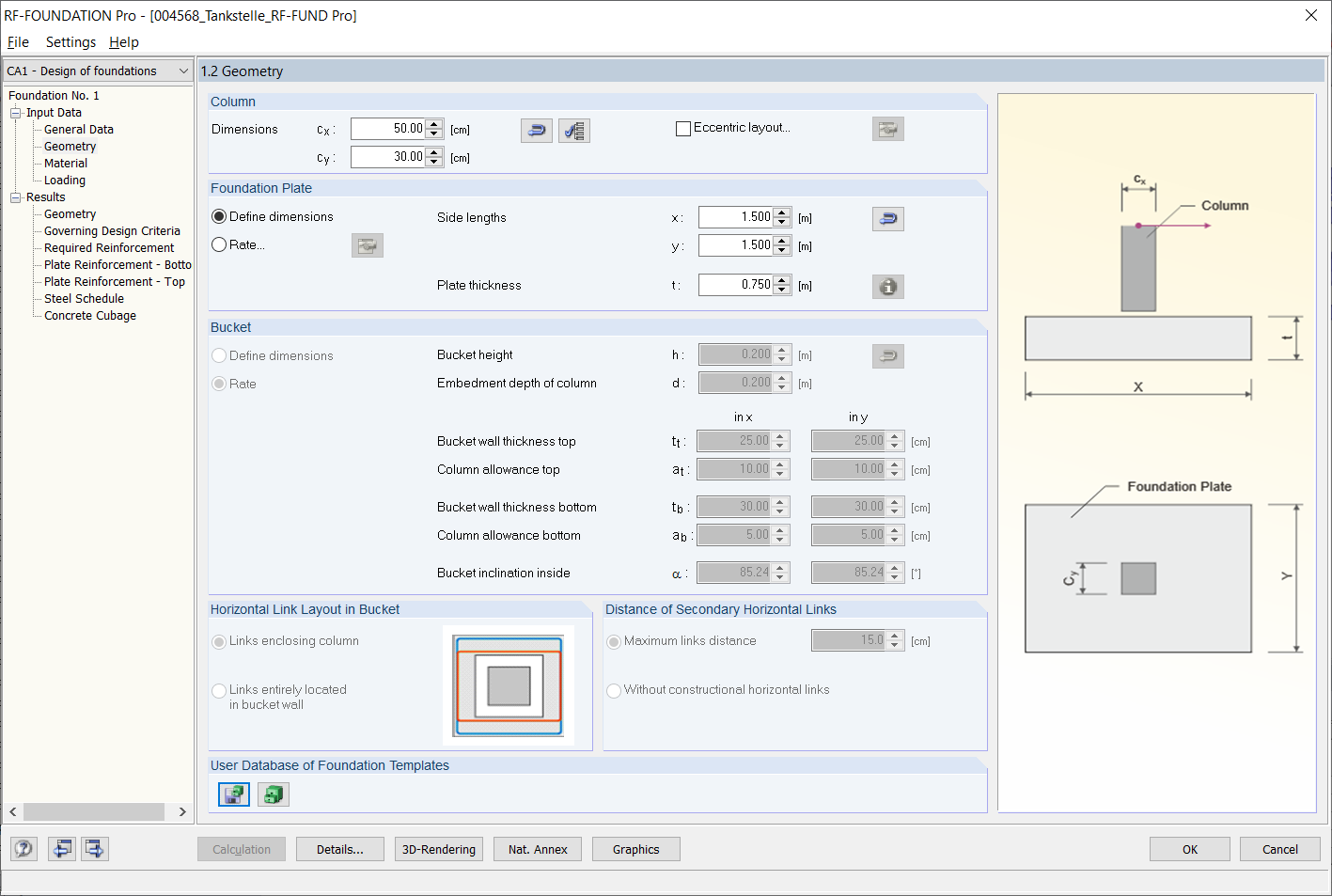Choose Define dimensions for the foundation plate
This screenshot has width=1332, height=896.
[x=217, y=215]
